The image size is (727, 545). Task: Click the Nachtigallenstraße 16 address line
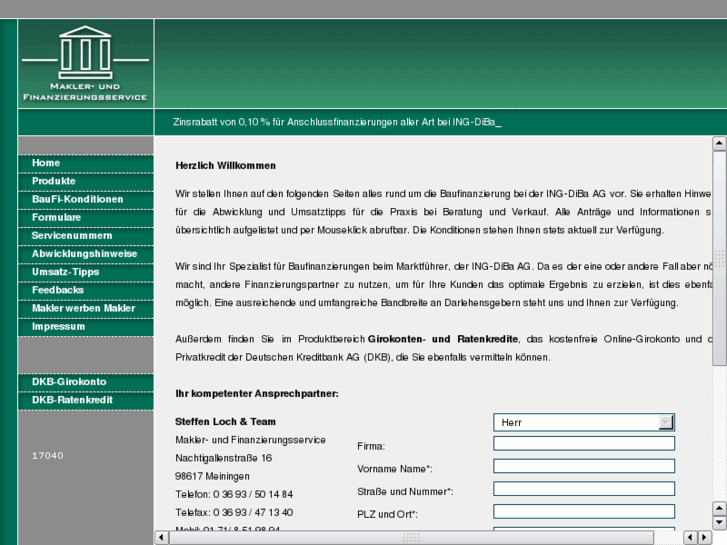[223, 458]
